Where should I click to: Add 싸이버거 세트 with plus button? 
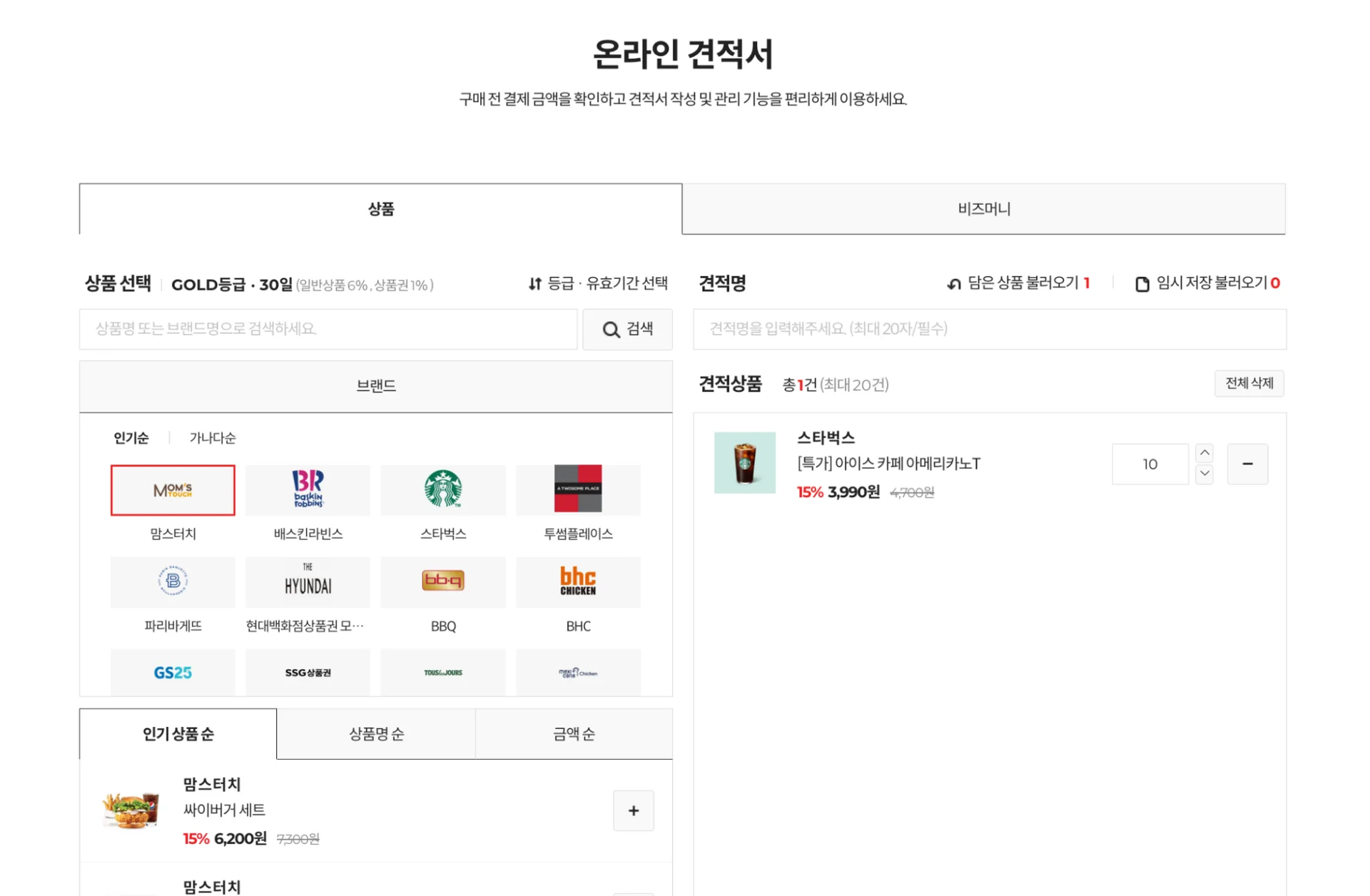coord(633,810)
